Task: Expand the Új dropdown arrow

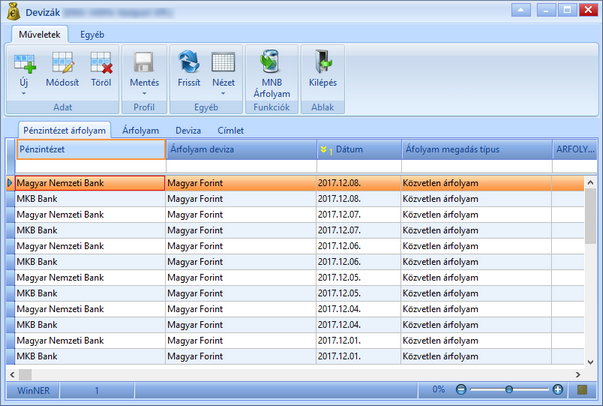Action: tap(24, 93)
